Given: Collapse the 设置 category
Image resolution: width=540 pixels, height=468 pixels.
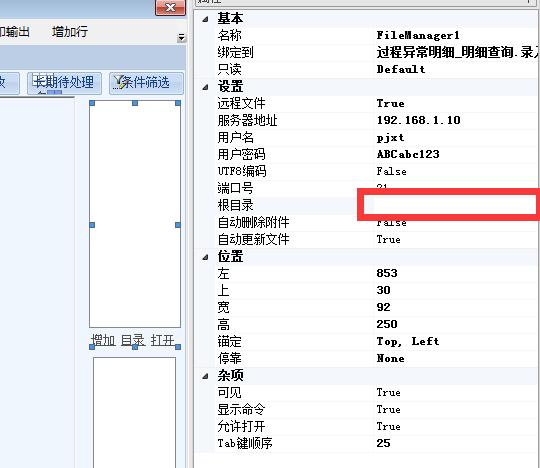Looking at the screenshot, I should point(205,87).
